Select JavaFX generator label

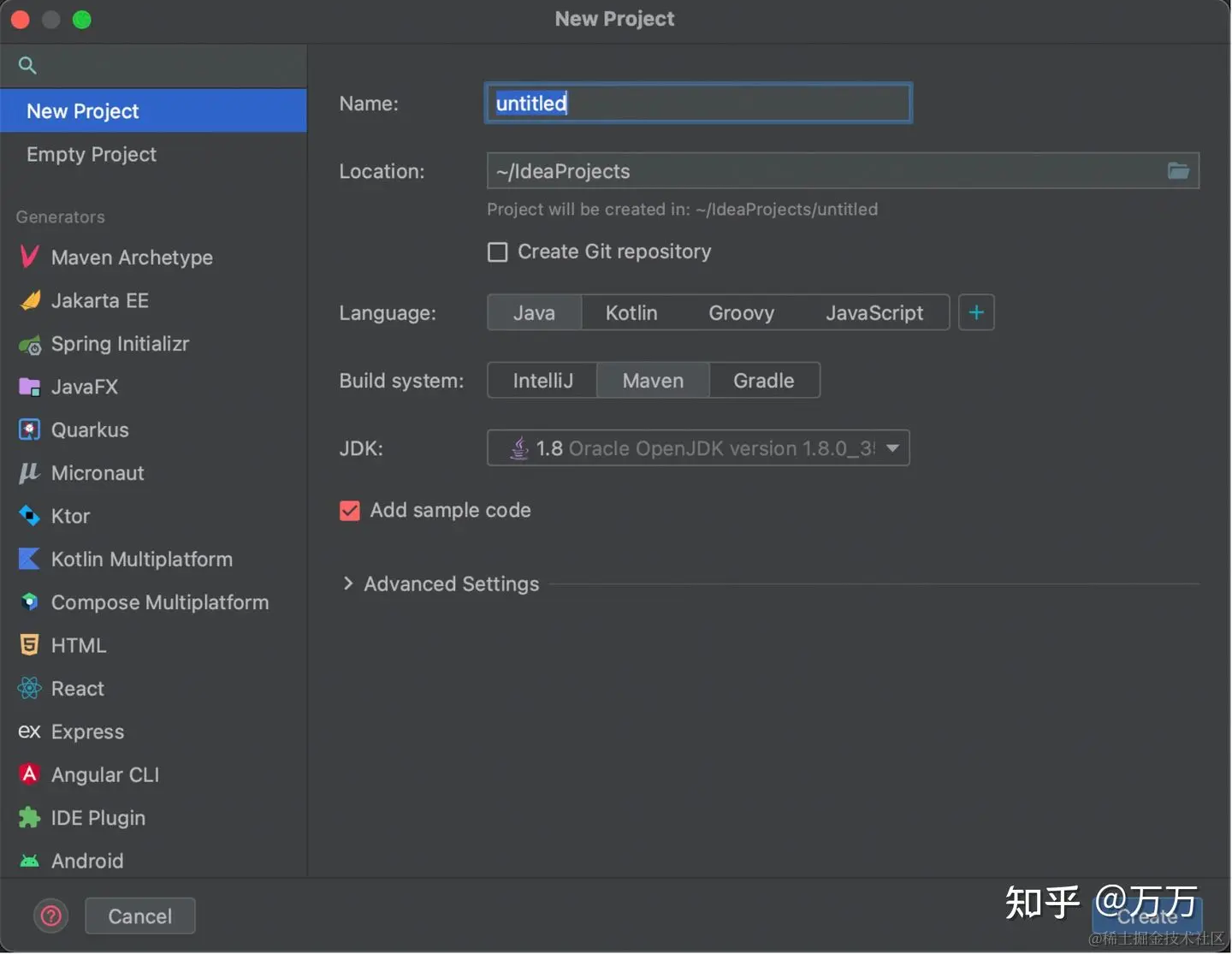pos(85,387)
